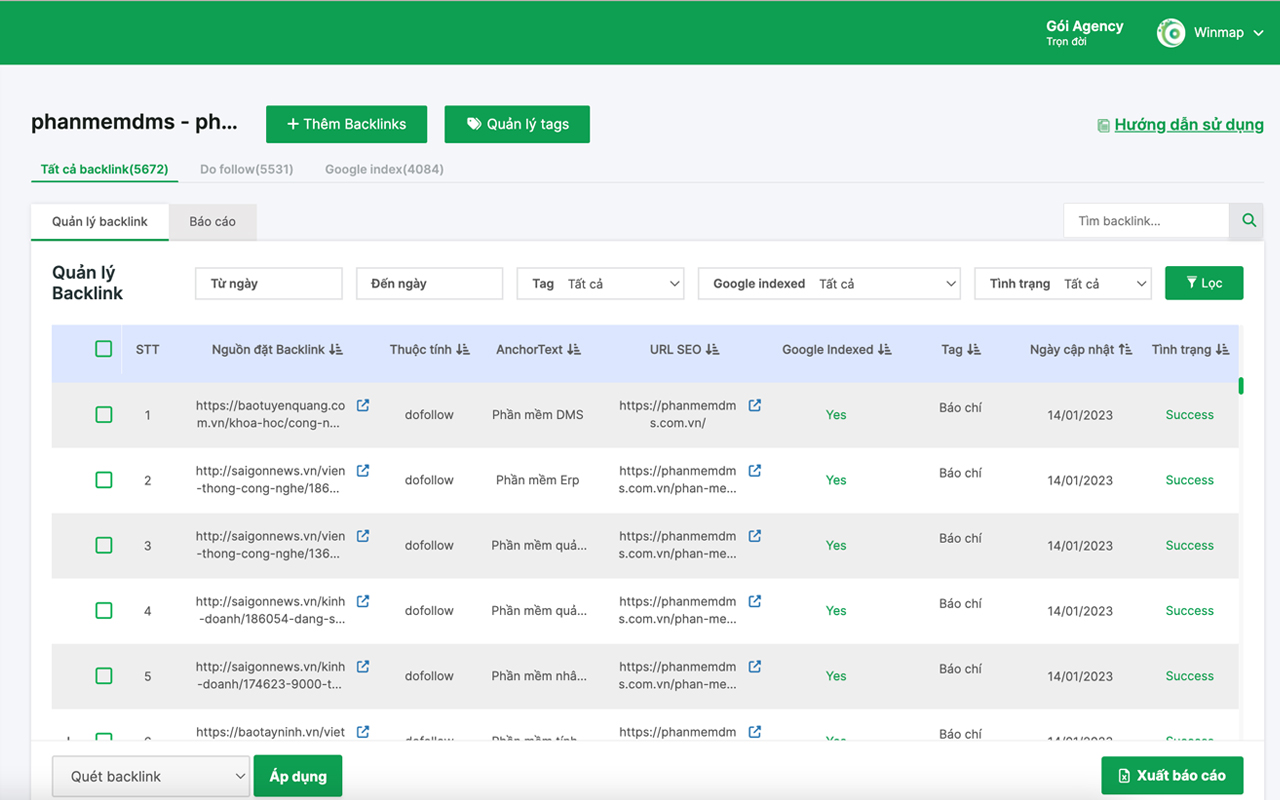The height and width of the screenshot is (800, 1280).
Task: Click the Thêm Backlinks button
Action: [x=346, y=124]
